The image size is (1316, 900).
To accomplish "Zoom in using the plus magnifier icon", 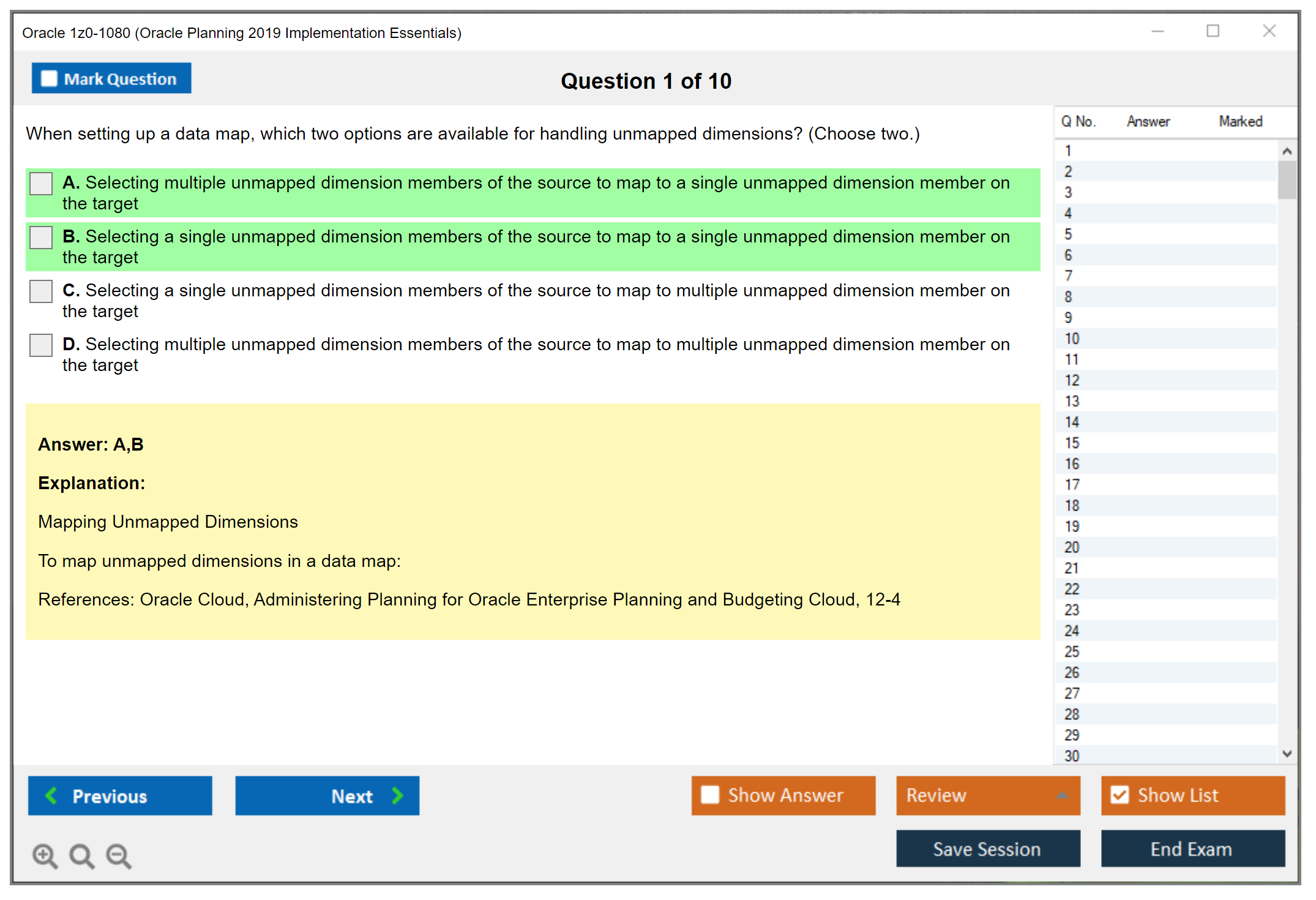I will [x=45, y=855].
